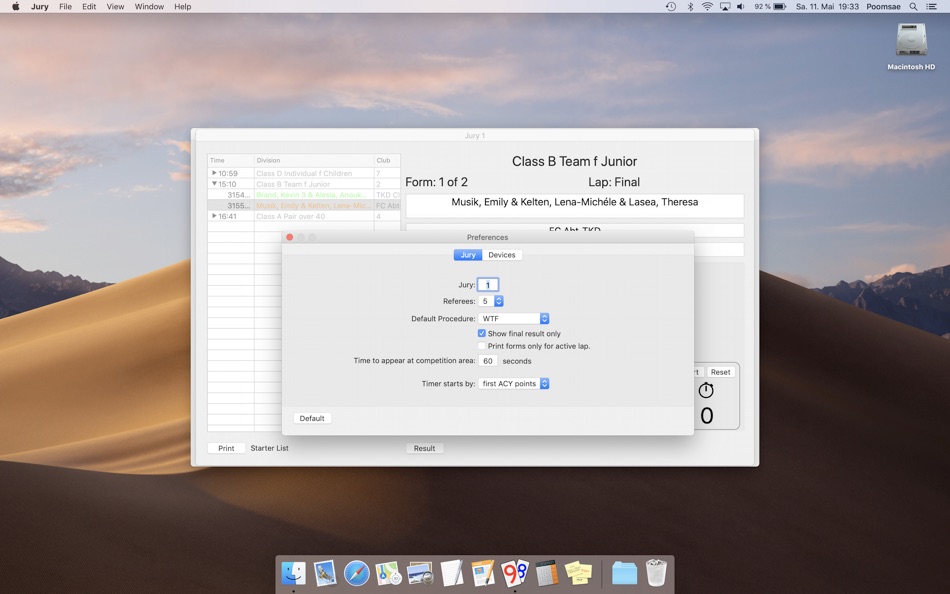
Task: Open Mail from the Dock
Action: pyautogui.click(x=323, y=573)
